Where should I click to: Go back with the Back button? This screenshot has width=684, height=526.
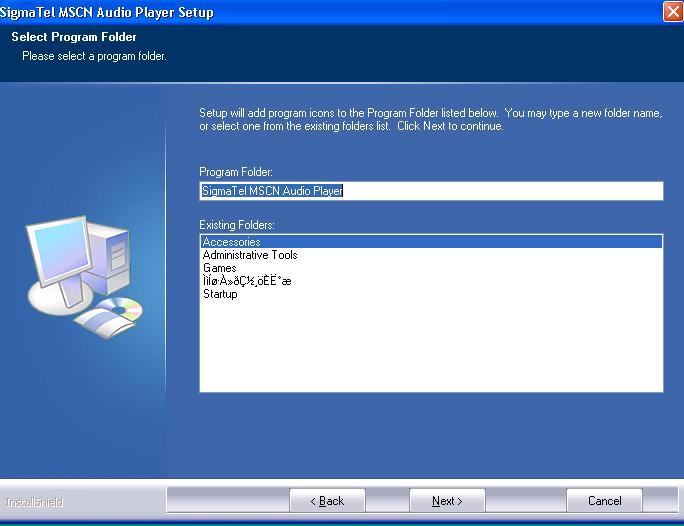coord(327,501)
